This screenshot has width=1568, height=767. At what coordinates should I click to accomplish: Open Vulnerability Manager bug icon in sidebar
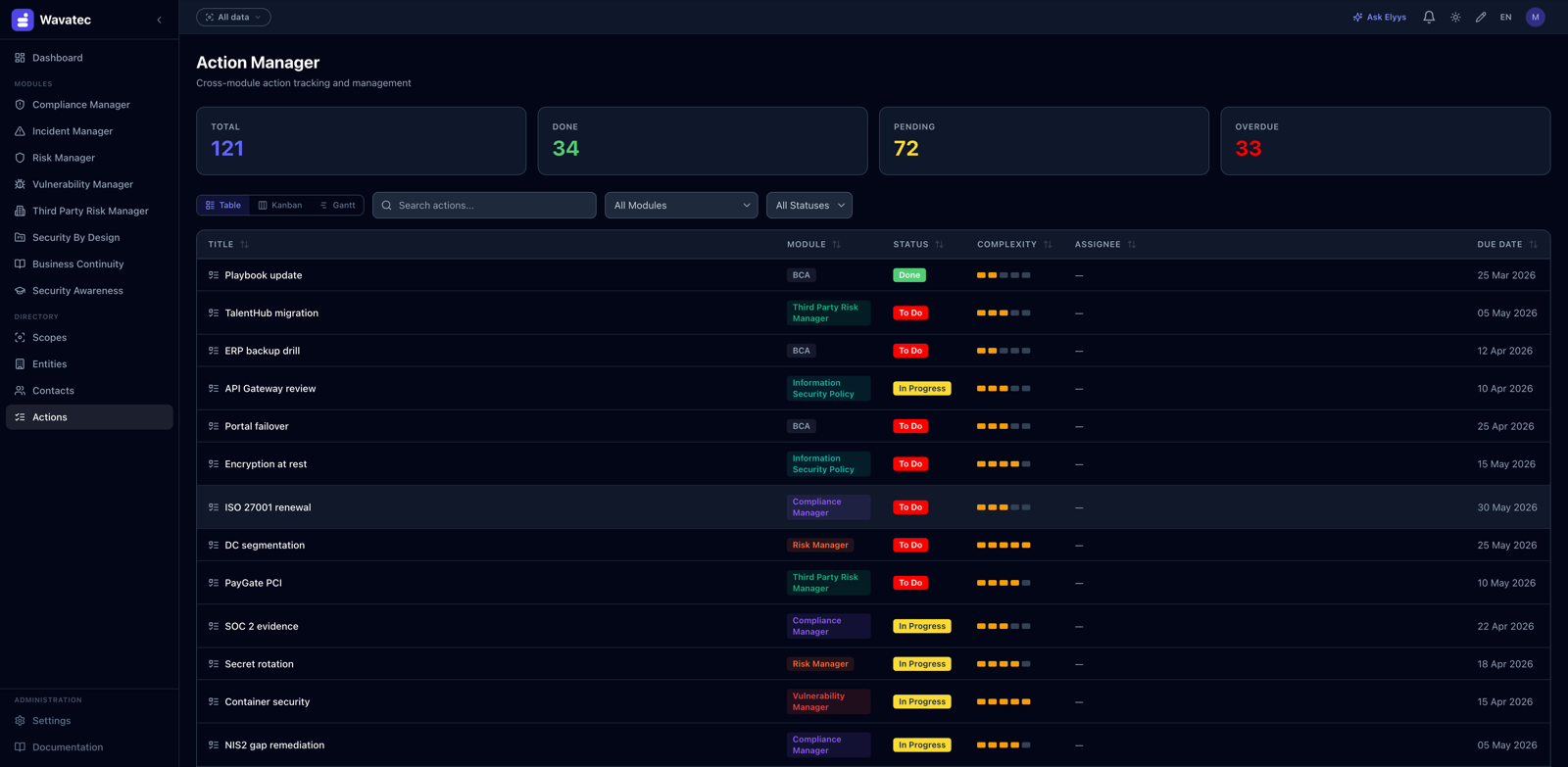pyautogui.click(x=20, y=184)
